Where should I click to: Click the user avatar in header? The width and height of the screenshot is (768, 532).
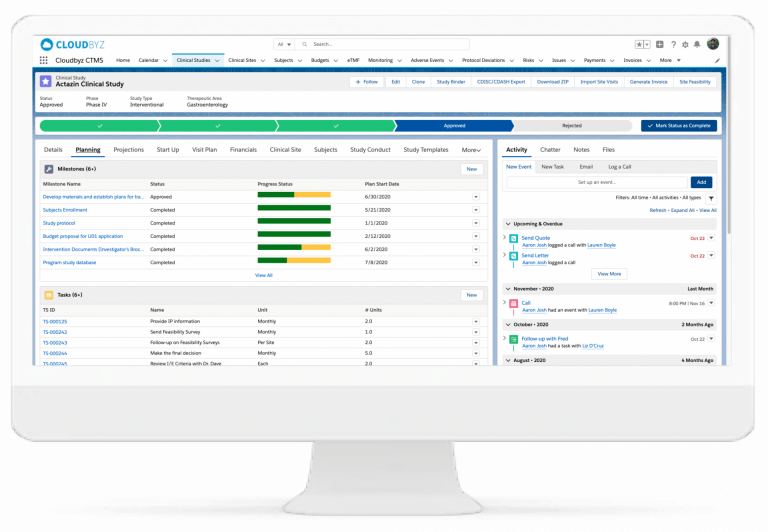712,44
